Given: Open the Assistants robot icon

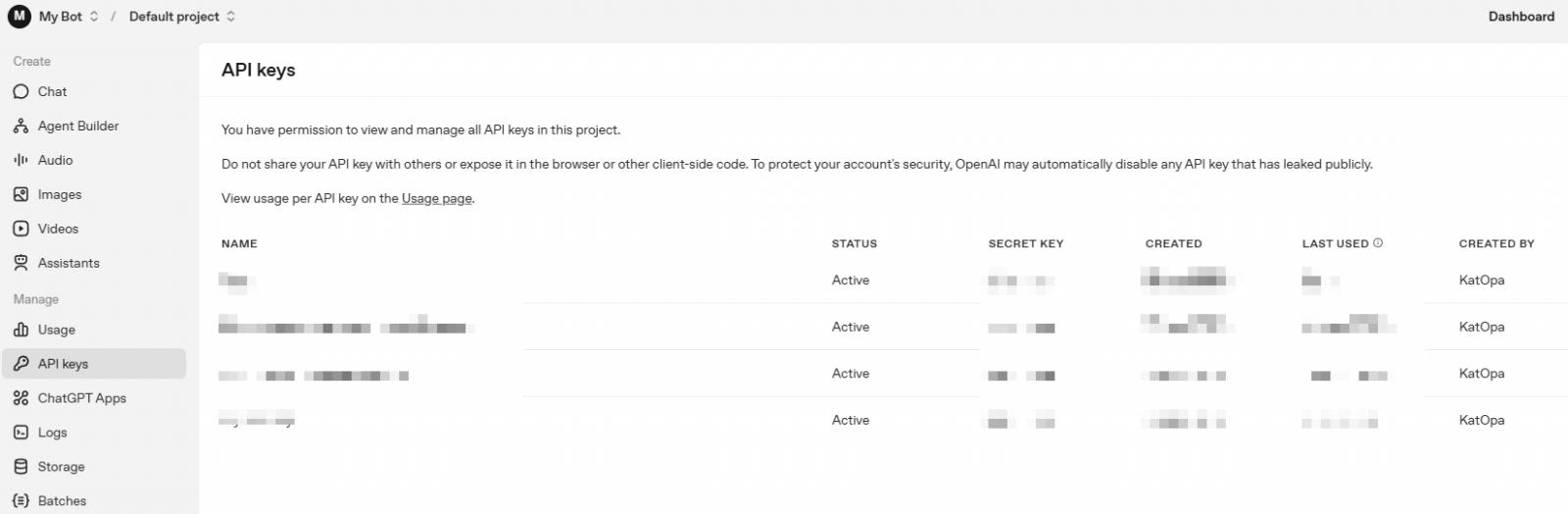Looking at the screenshot, I should [21, 263].
